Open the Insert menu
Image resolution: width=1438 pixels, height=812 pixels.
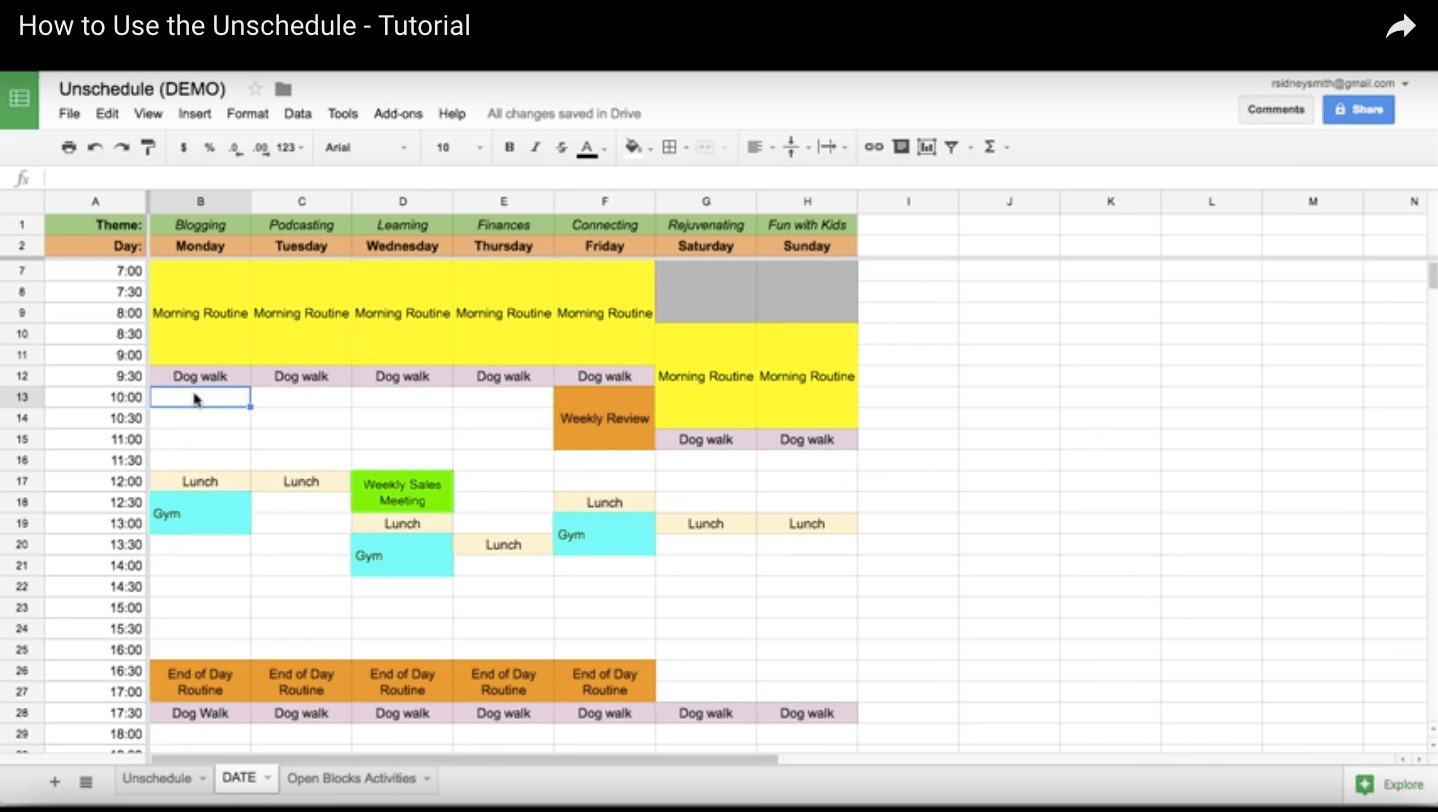coord(195,114)
